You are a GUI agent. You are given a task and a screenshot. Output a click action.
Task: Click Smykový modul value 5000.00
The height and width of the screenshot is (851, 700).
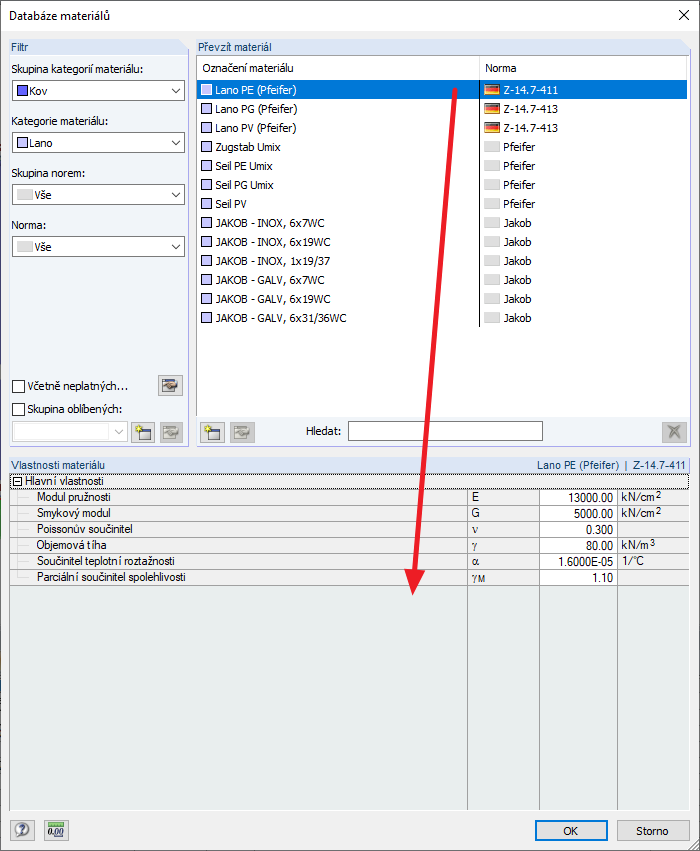coord(578,513)
